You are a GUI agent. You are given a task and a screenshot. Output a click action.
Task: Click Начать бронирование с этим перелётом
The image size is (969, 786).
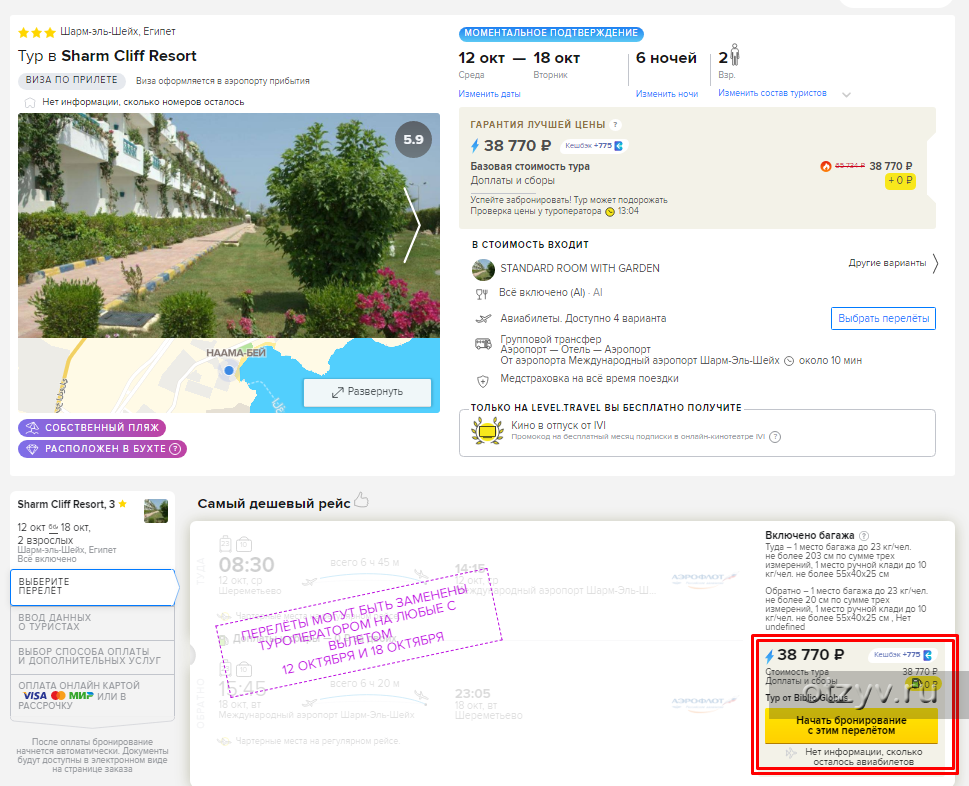click(x=851, y=726)
